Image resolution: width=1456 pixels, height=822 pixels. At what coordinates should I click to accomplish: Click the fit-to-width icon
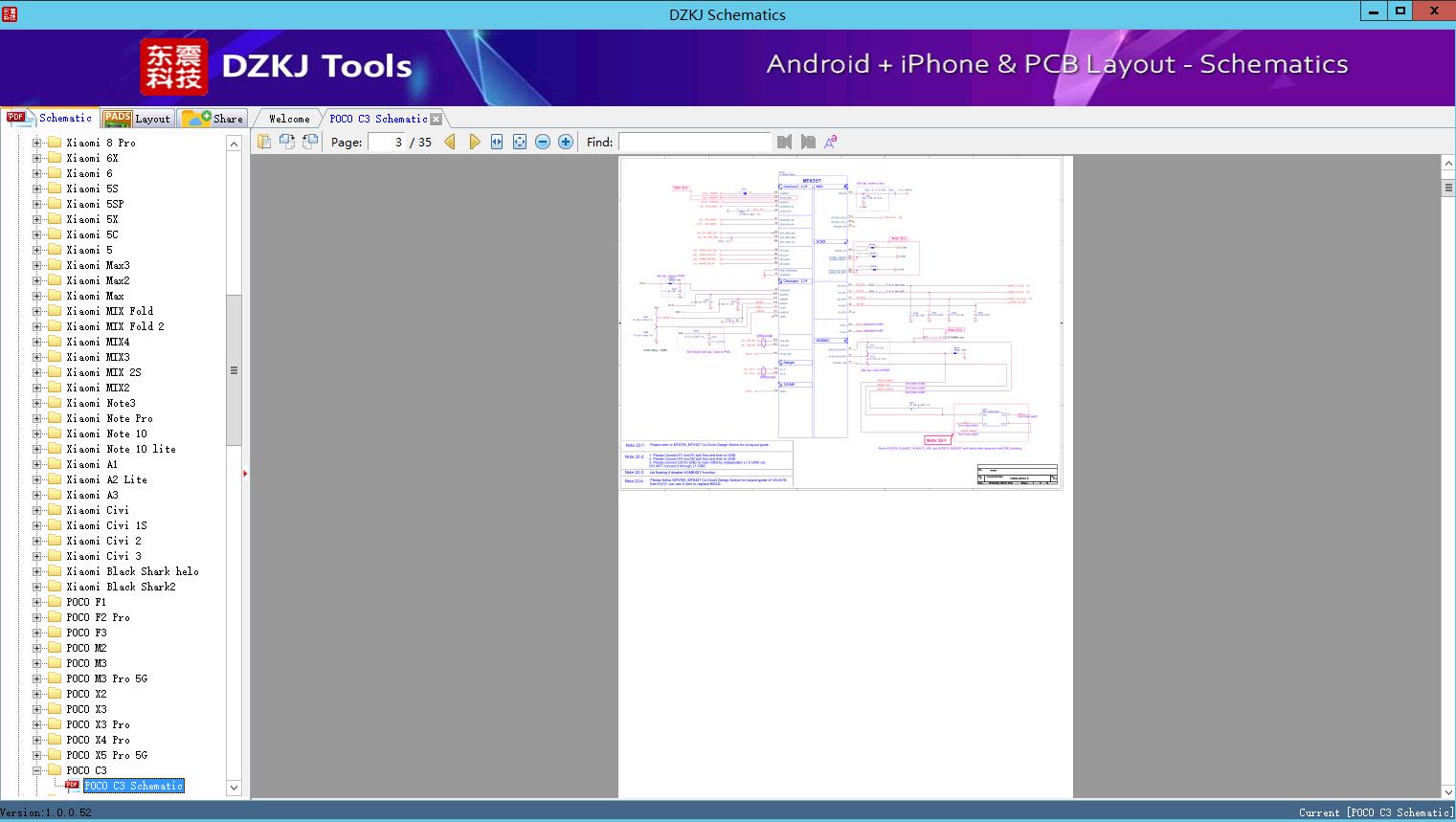click(497, 142)
